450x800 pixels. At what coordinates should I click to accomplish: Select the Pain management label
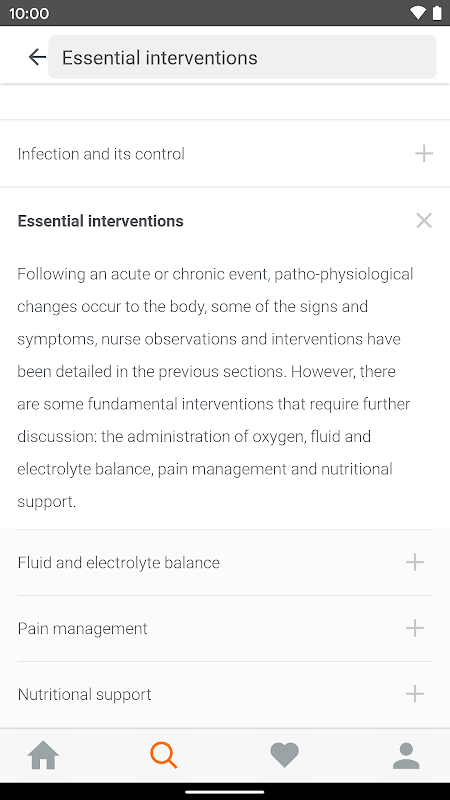pos(82,629)
